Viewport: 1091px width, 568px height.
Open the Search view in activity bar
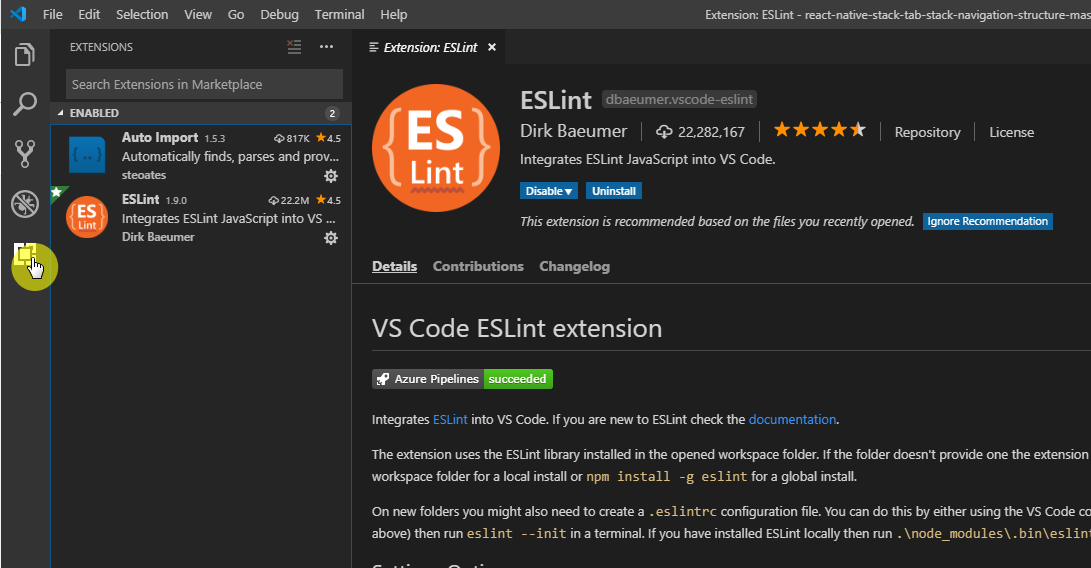pyautogui.click(x=25, y=104)
